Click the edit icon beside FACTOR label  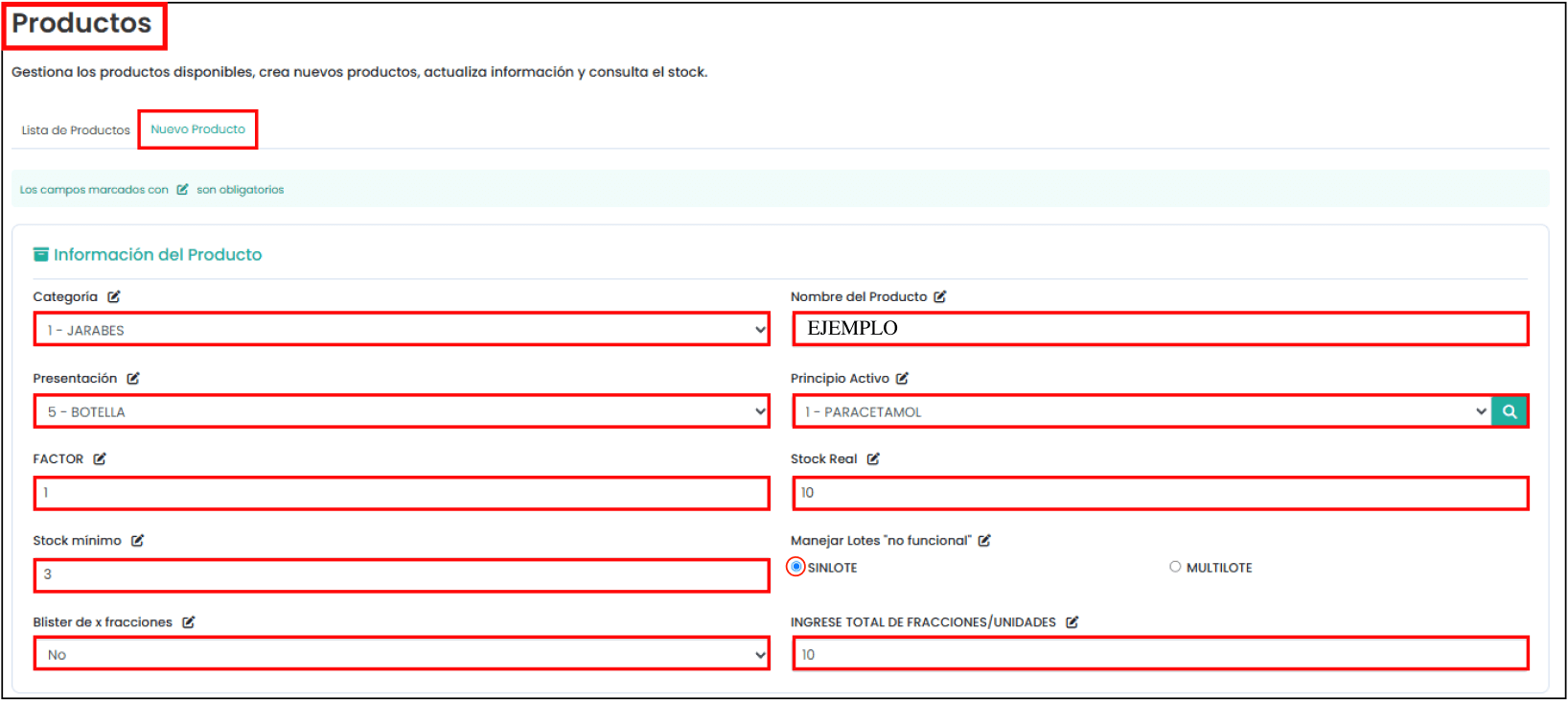point(100,459)
